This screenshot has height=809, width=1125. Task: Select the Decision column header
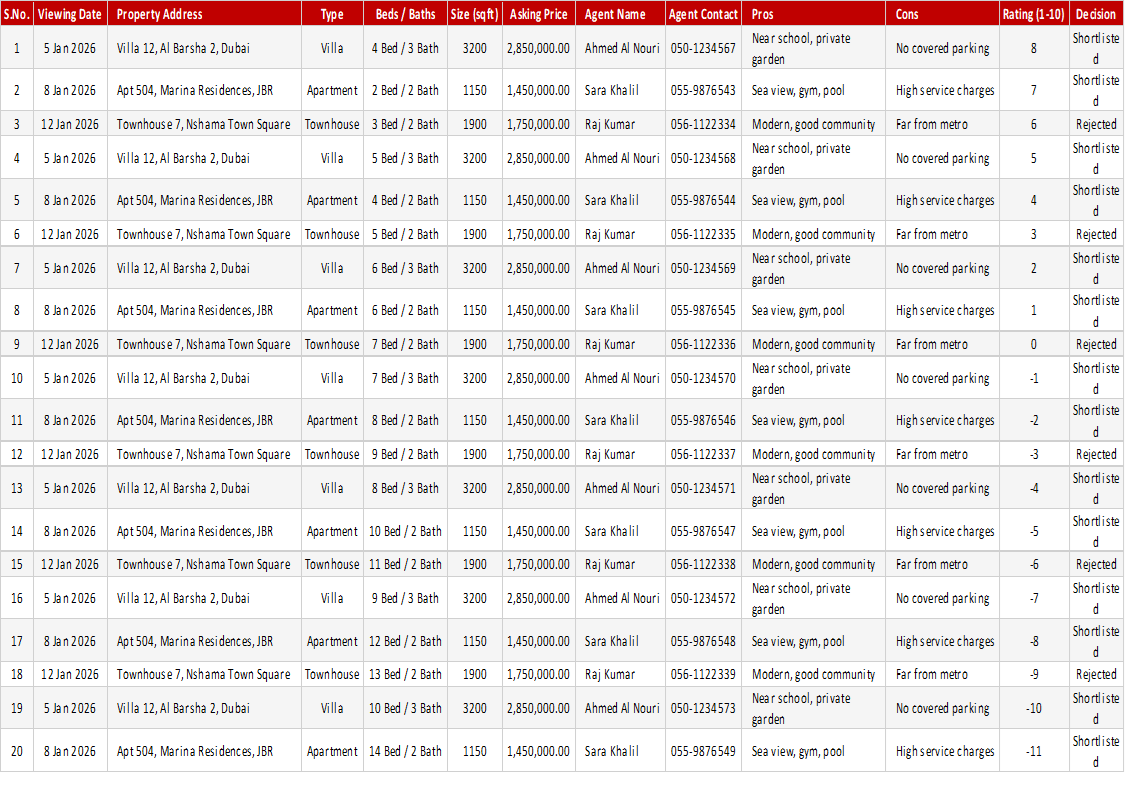1096,14
